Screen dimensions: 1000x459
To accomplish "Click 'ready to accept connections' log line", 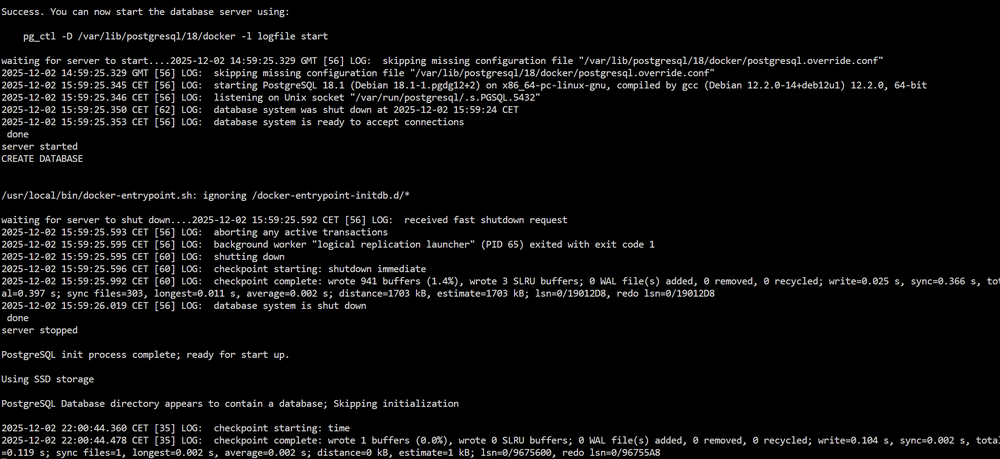I will [233, 122].
